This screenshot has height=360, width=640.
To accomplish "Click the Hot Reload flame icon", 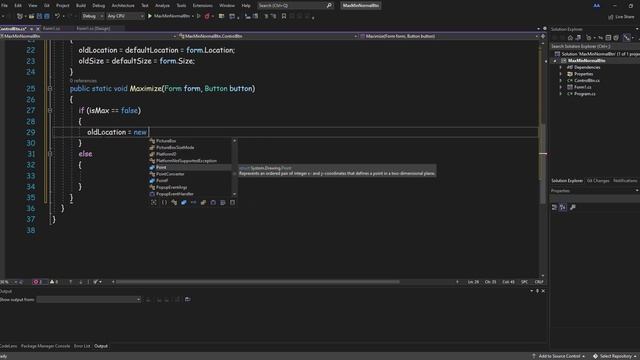I will click(x=207, y=16).
